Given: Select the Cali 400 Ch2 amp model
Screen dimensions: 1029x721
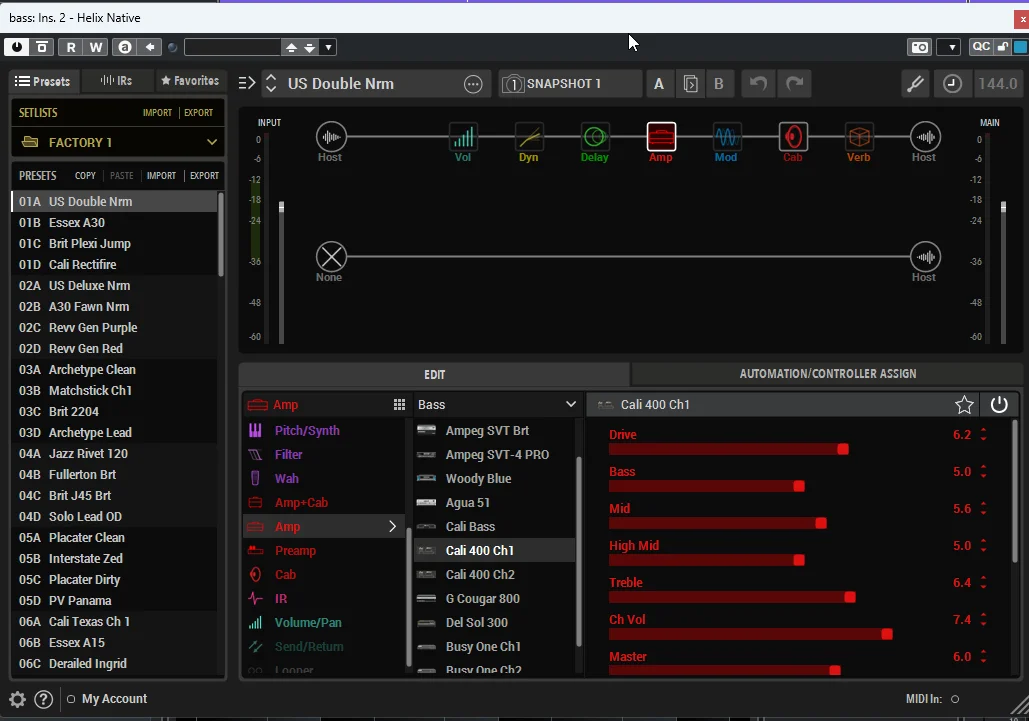Looking at the screenshot, I should 495,575.
